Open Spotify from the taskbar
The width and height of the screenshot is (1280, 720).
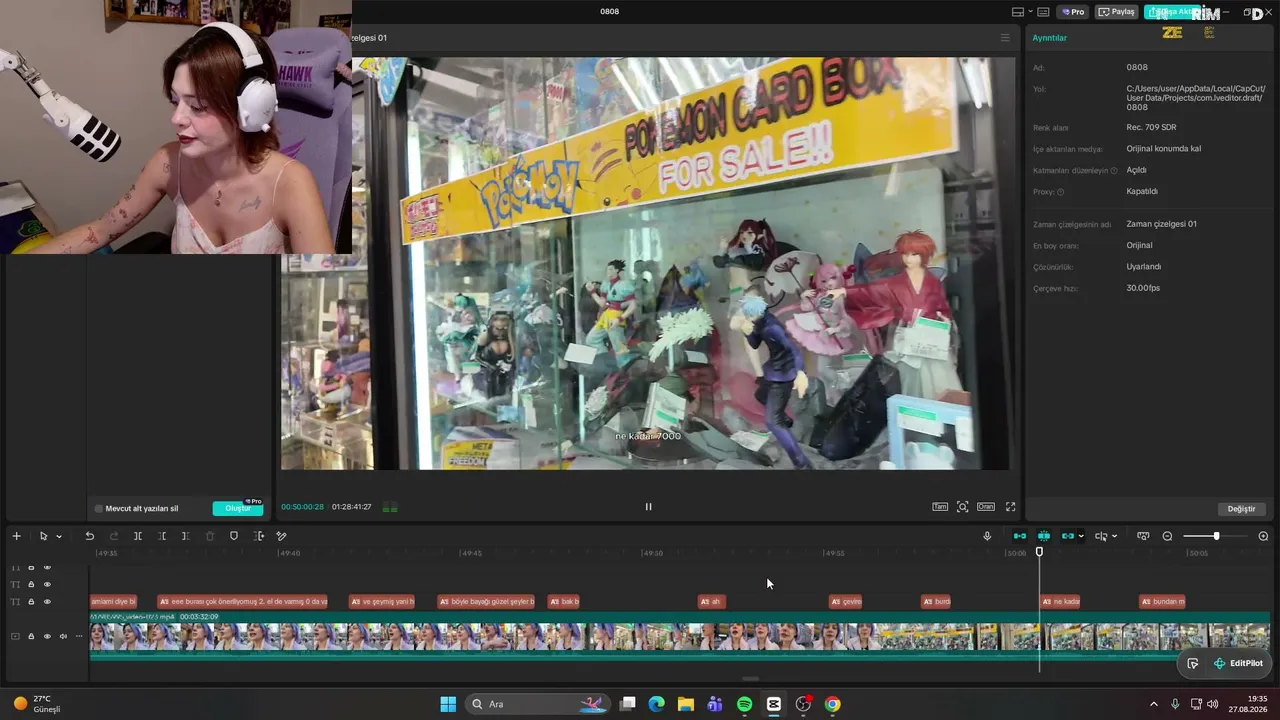coord(744,704)
